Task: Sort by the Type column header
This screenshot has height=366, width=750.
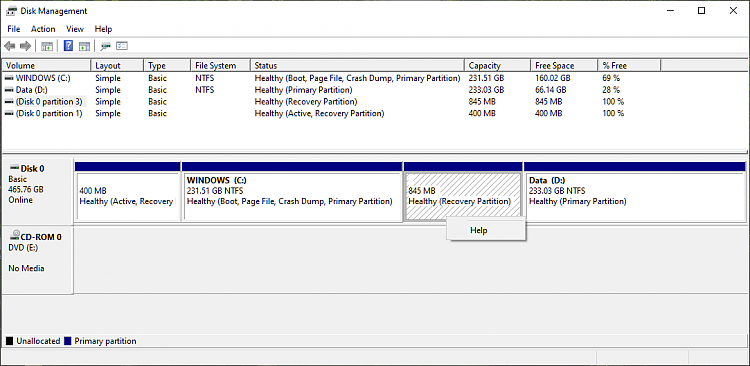Action: [167, 66]
